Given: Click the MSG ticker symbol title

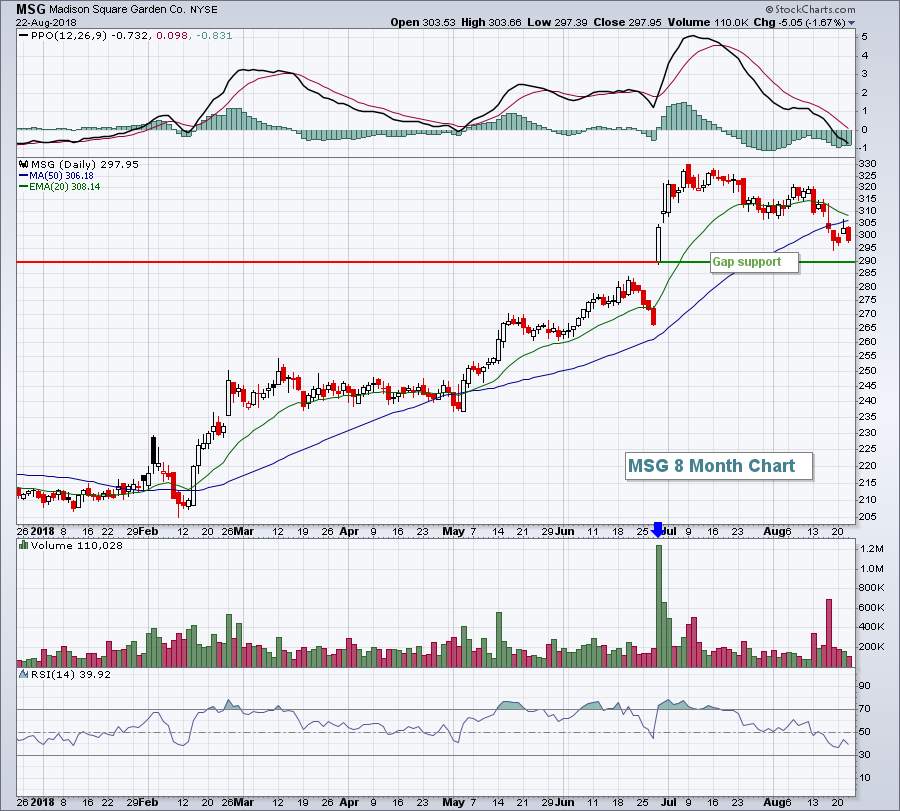Looking at the screenshot, I should (30, 9).
